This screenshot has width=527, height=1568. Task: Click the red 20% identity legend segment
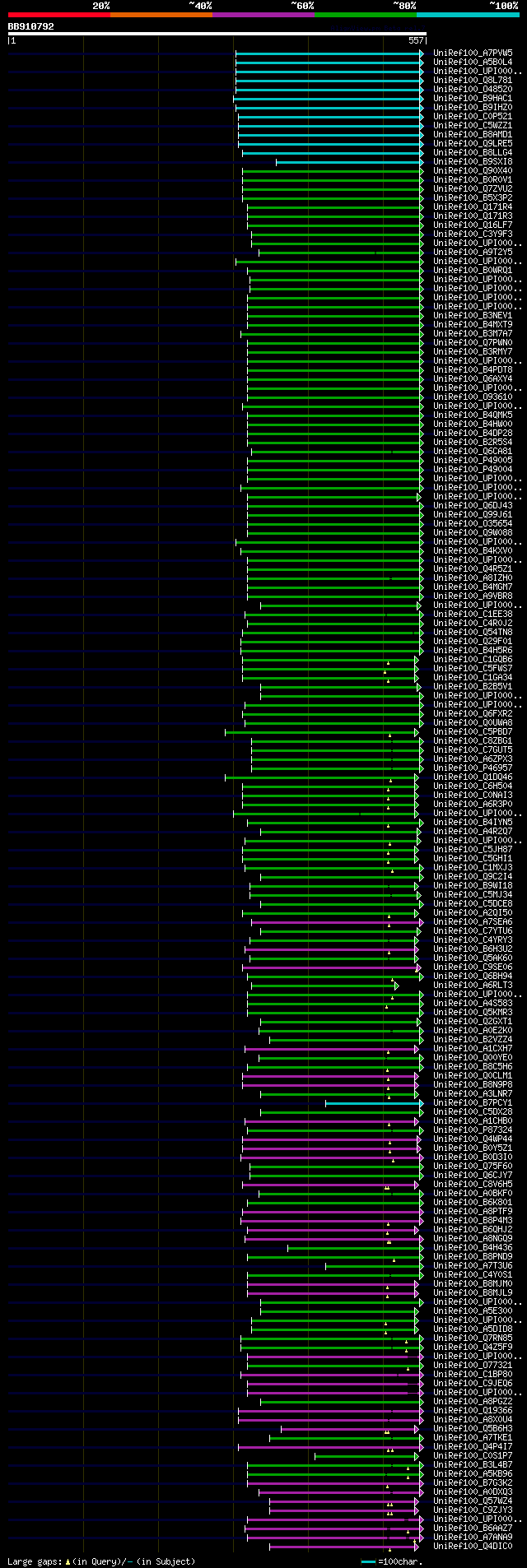click(x=58, y=15)
